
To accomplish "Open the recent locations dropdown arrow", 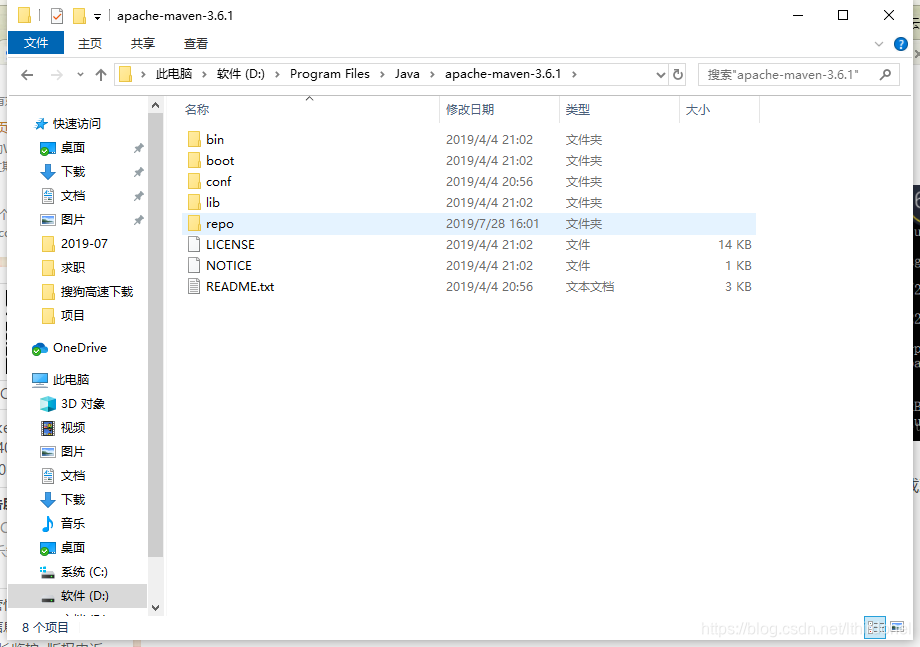I will pos(80,74).
